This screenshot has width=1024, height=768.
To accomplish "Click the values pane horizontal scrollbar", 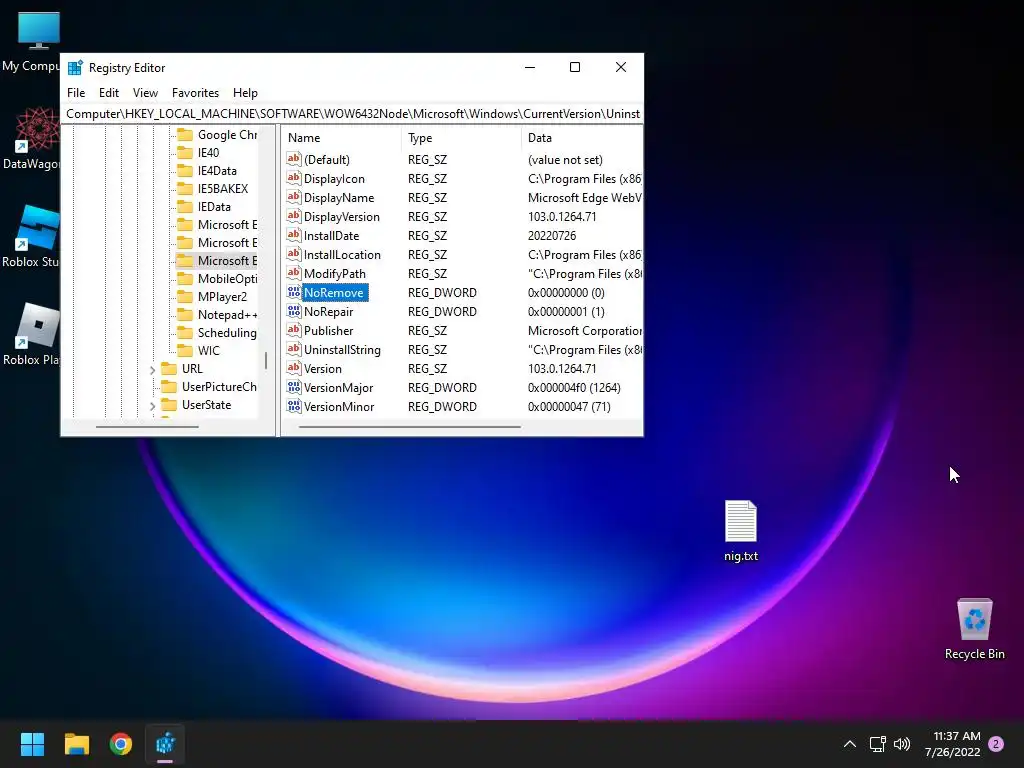I will pyautogui.click(x=409, y=426).
